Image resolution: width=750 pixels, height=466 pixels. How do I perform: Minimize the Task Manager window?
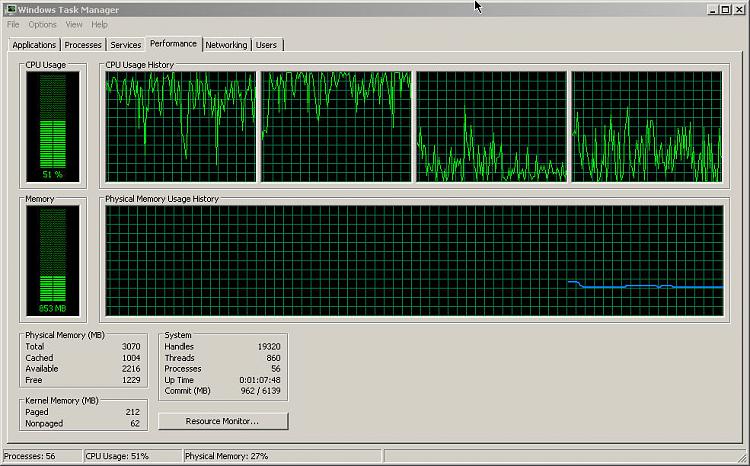(713, 10)
